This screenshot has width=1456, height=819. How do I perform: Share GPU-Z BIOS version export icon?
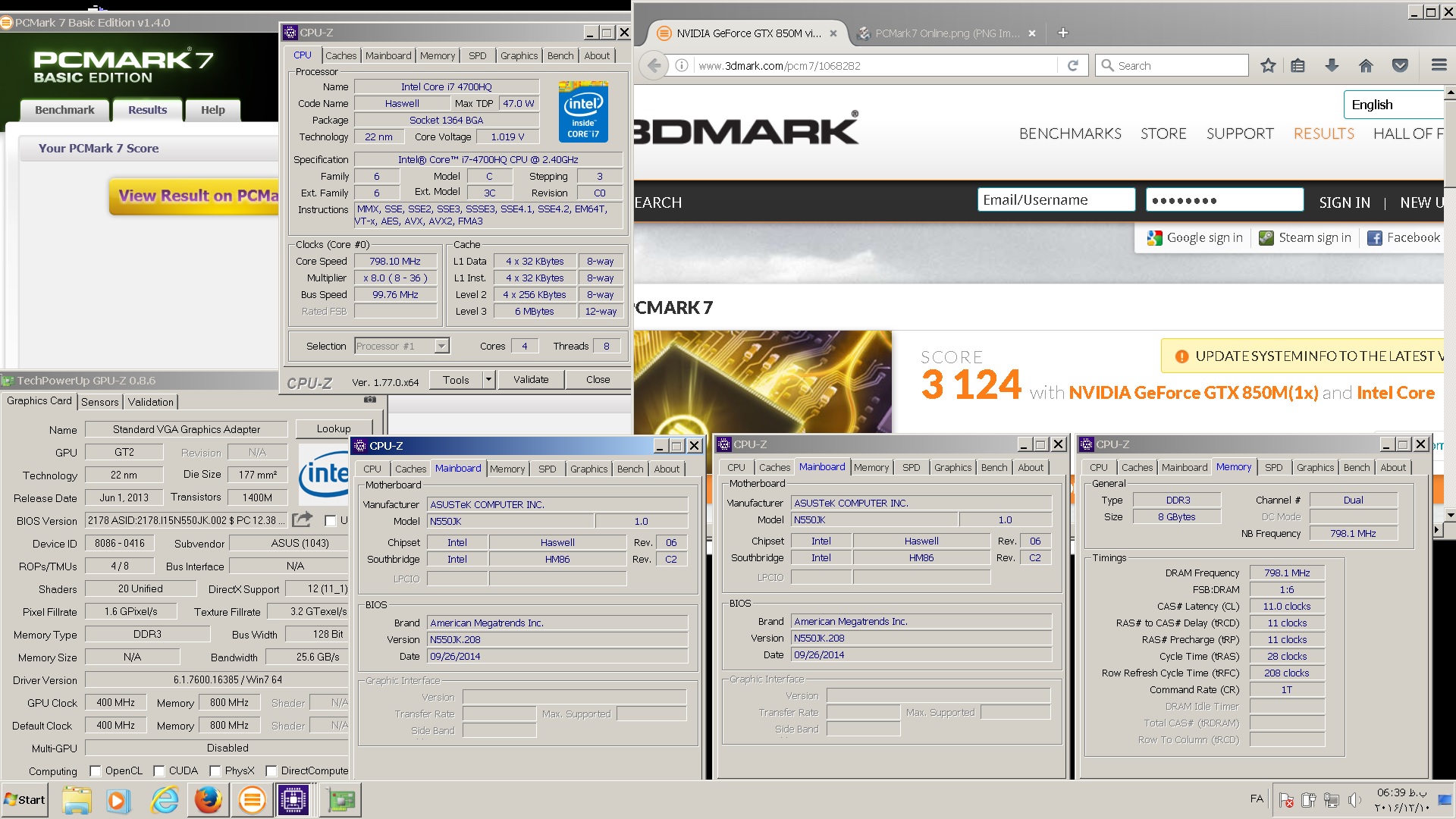[x=302, y=519]
